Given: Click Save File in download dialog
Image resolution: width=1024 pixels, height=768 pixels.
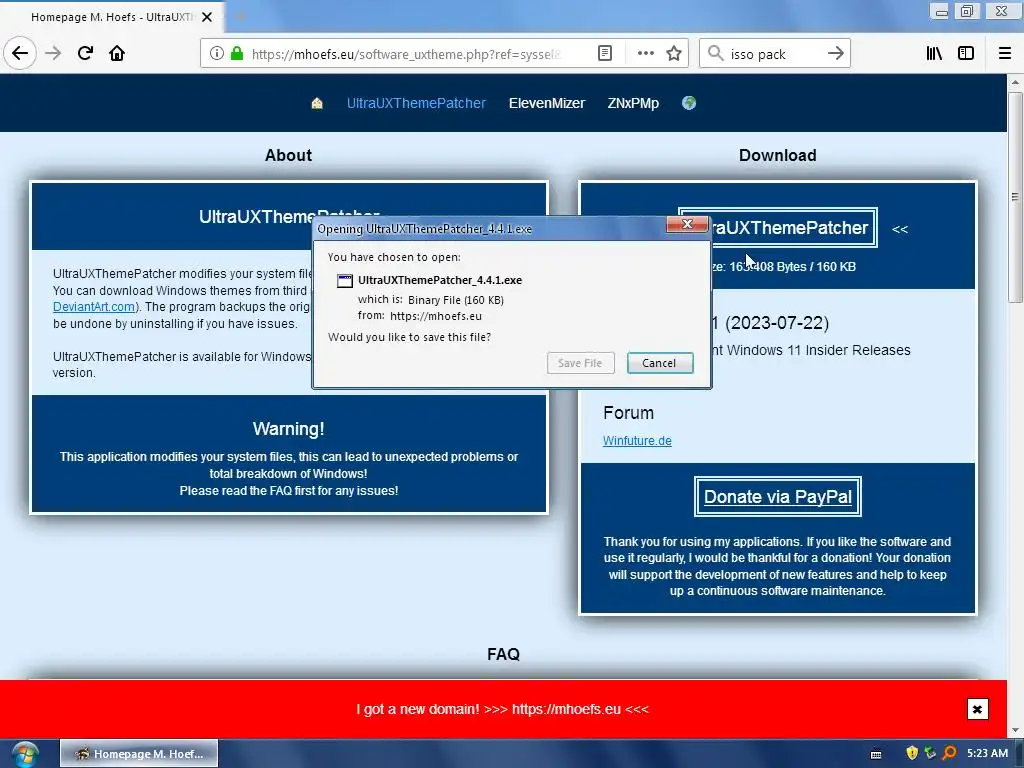Looking at the screenshot, I should (580, 363).
